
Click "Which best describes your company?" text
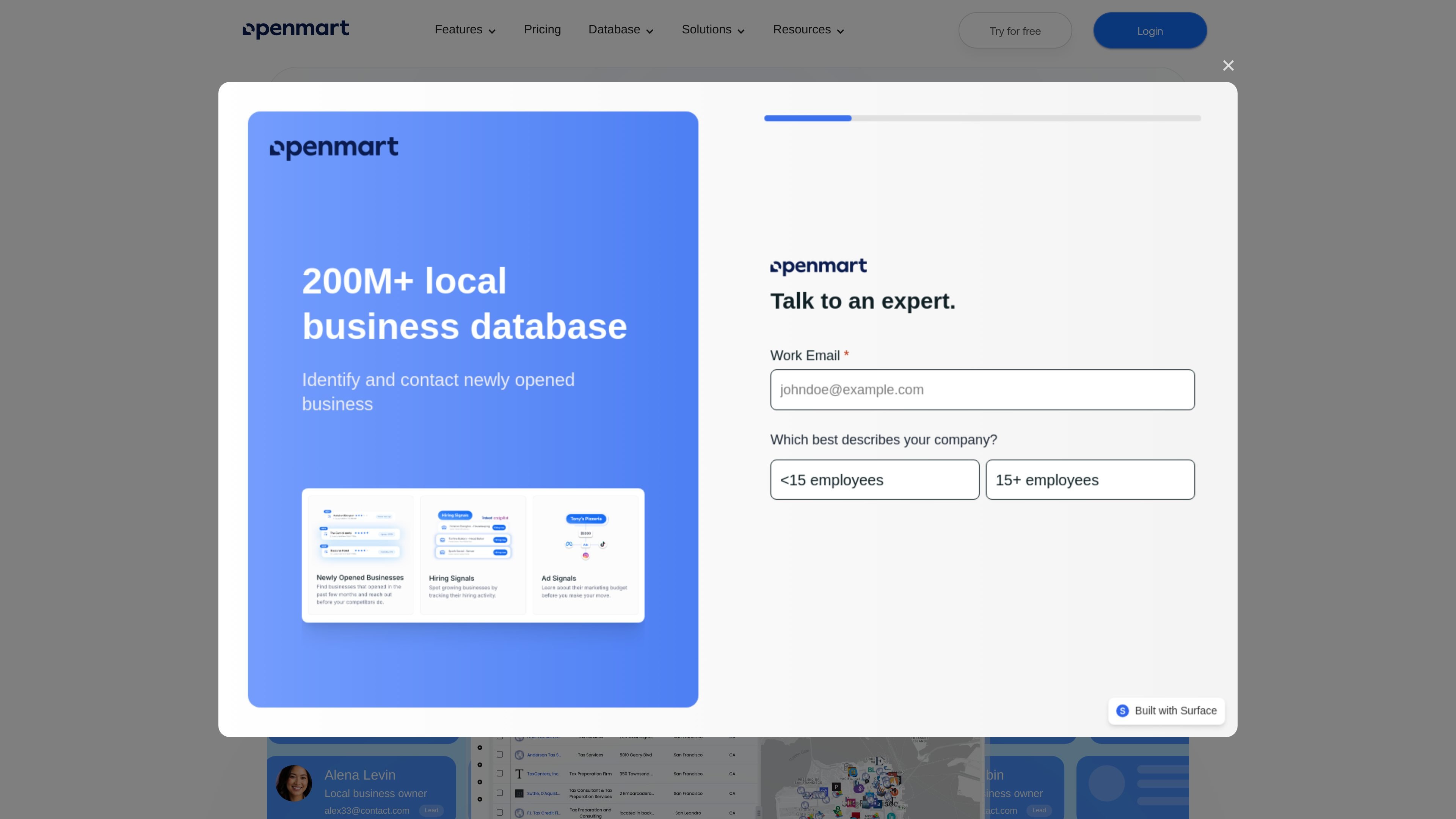click(883, 440)
